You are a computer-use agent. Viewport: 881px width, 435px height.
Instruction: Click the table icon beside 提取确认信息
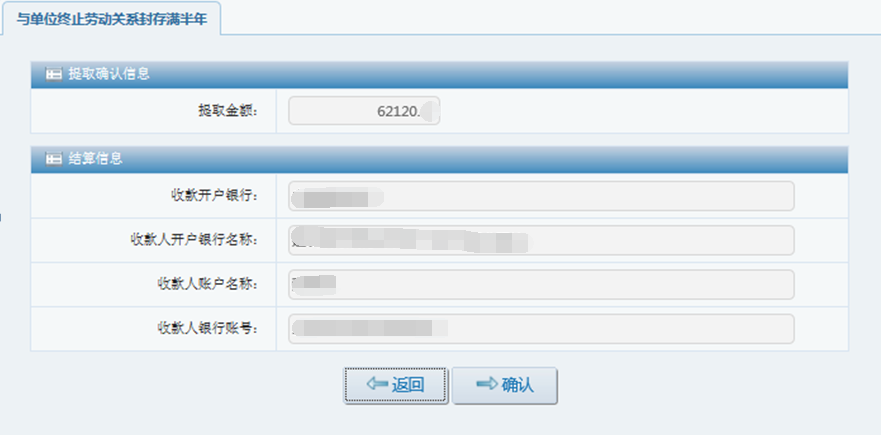click(53, 74)
